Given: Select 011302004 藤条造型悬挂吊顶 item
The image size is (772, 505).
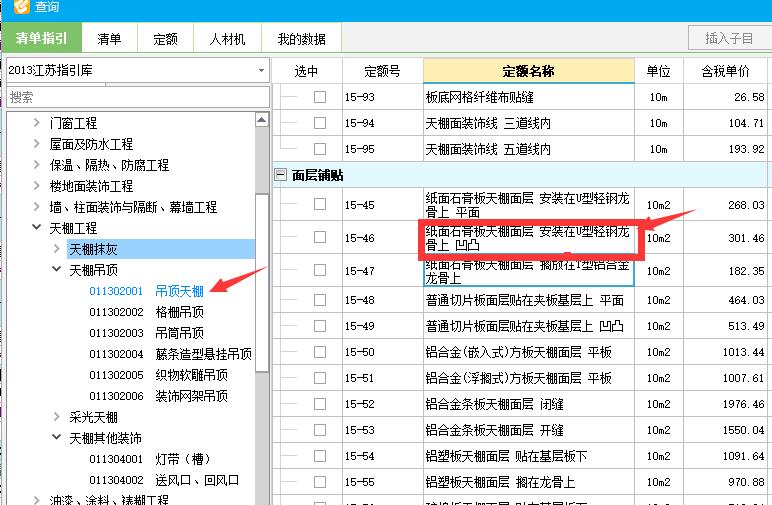Looking at the screenshot, I should pos(170,354).
